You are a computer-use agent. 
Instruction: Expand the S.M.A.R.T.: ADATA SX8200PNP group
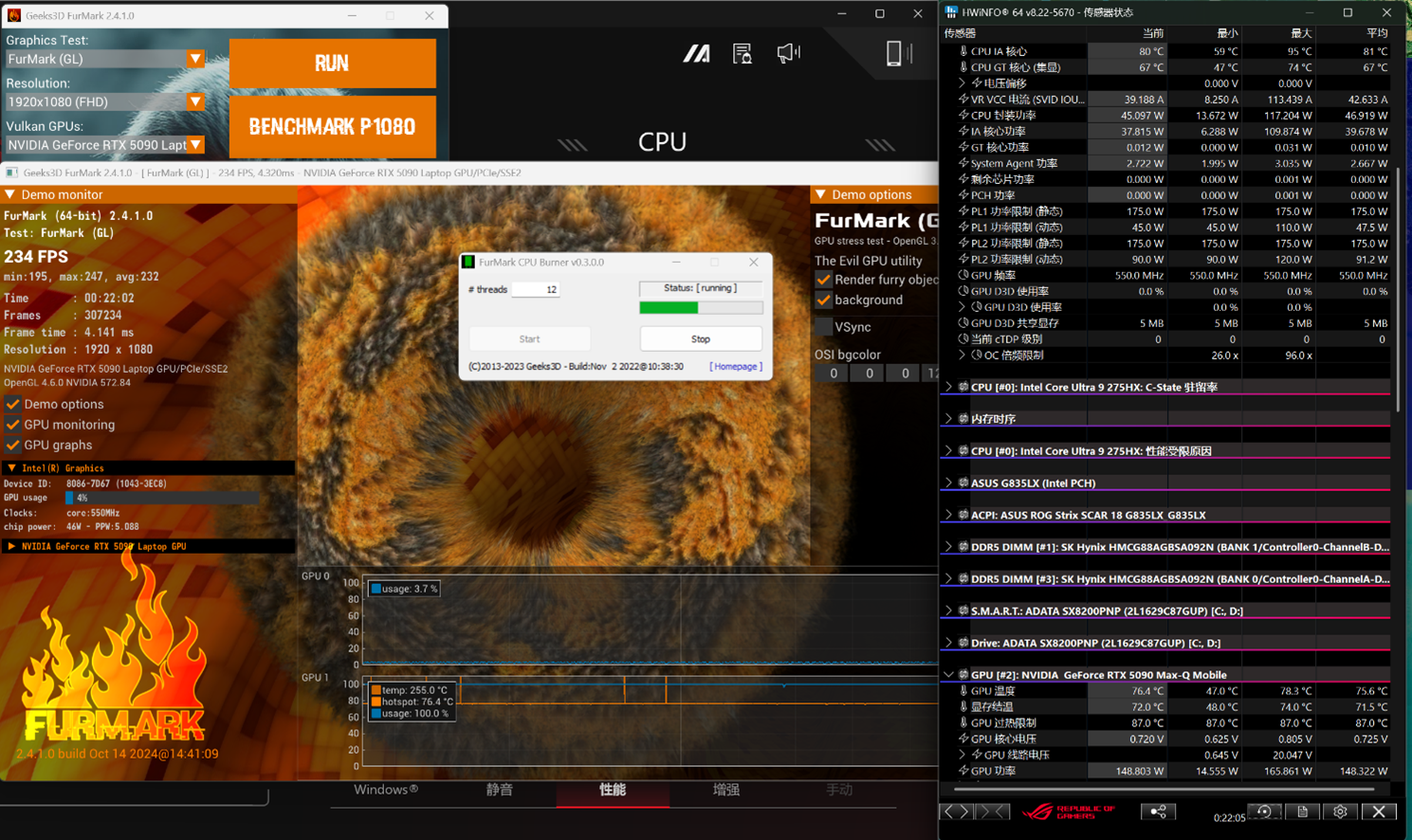point(948,611)
